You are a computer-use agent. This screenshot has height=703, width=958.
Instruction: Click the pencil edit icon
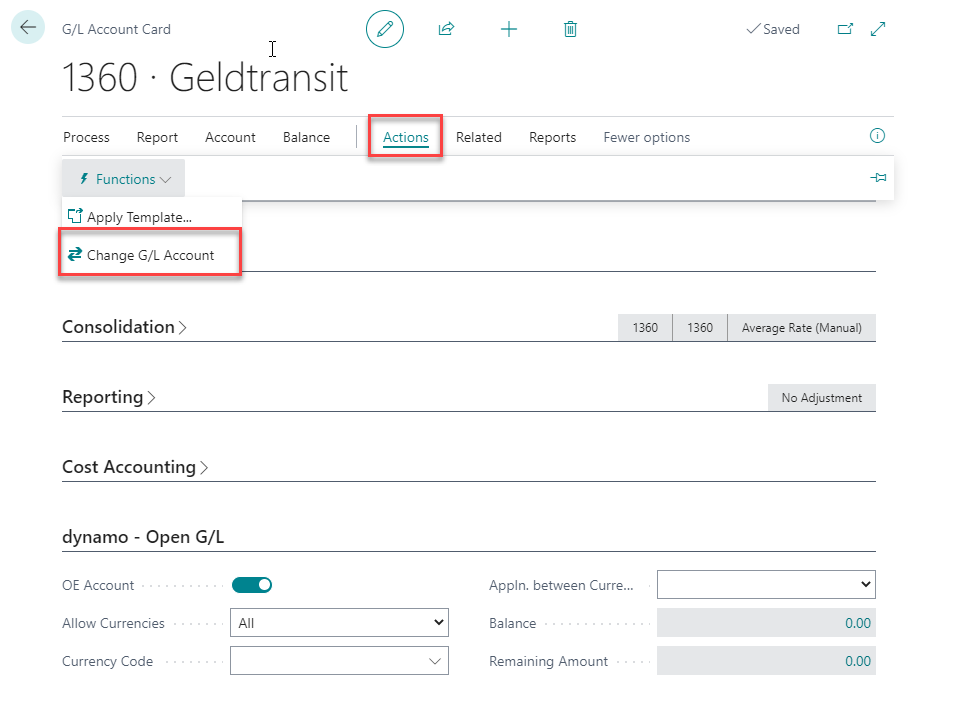[x=385, y=29]
